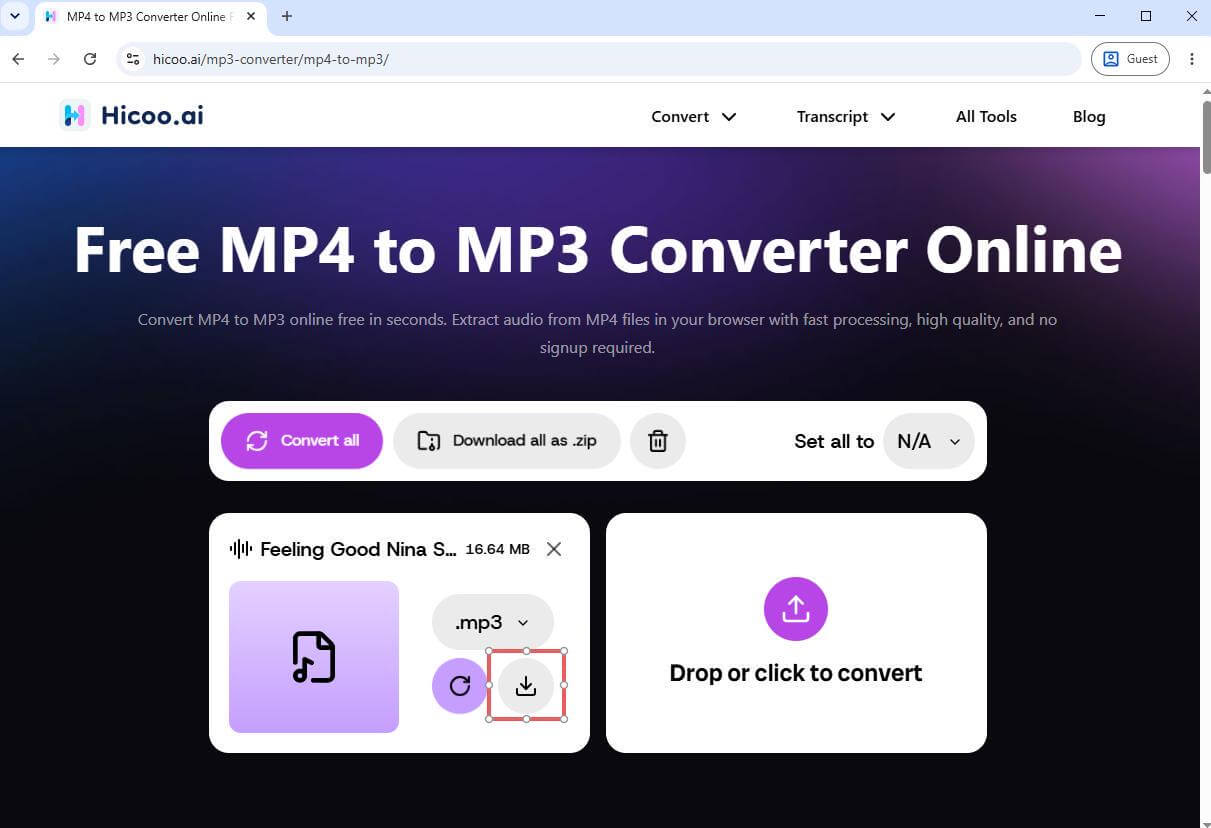Click the browser forward arrow
Image resolution: width=1211 pixels, height=828 pixels.
tap(54, 59)
